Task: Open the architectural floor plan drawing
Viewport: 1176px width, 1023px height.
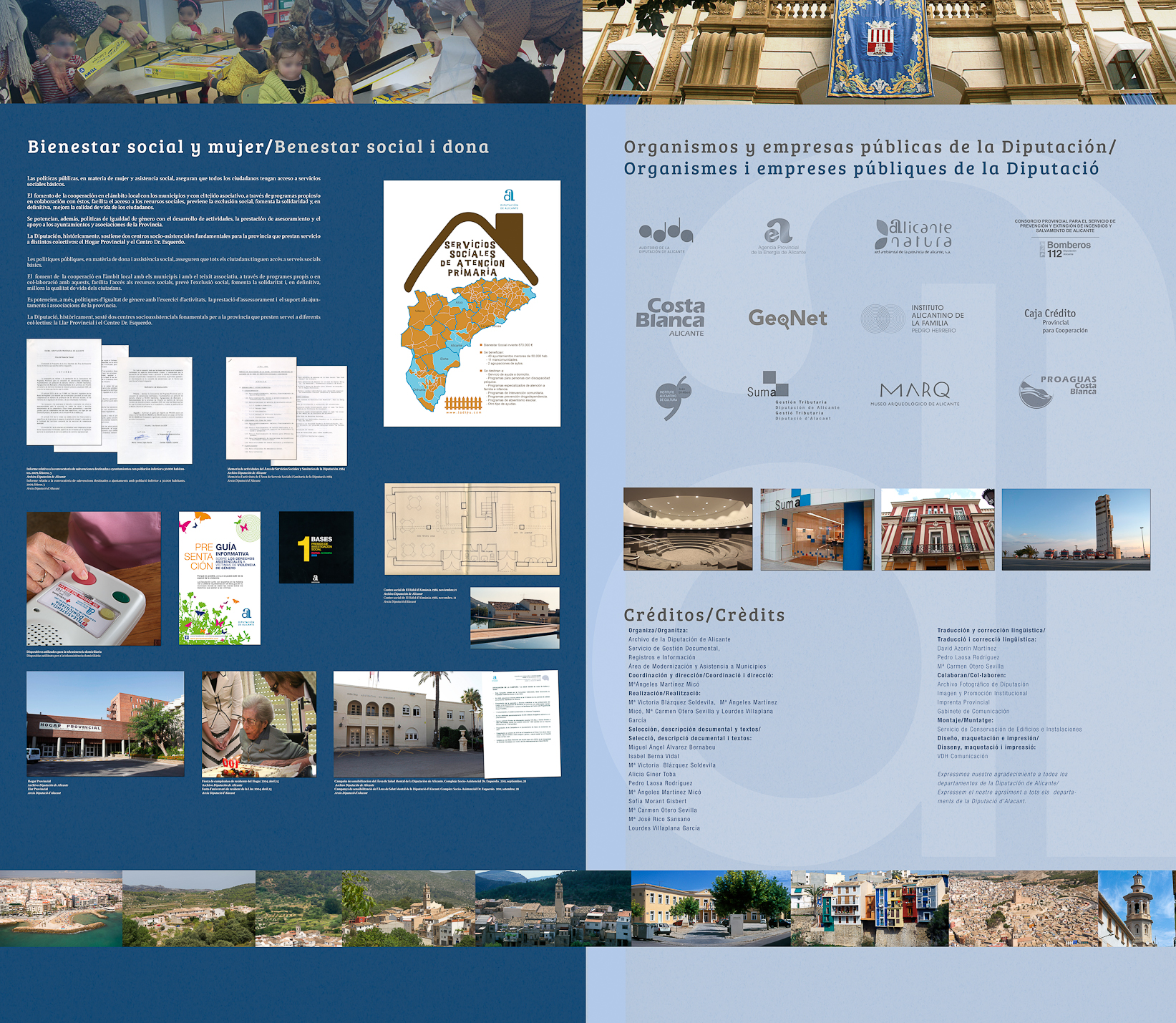Action: [472, 529]
